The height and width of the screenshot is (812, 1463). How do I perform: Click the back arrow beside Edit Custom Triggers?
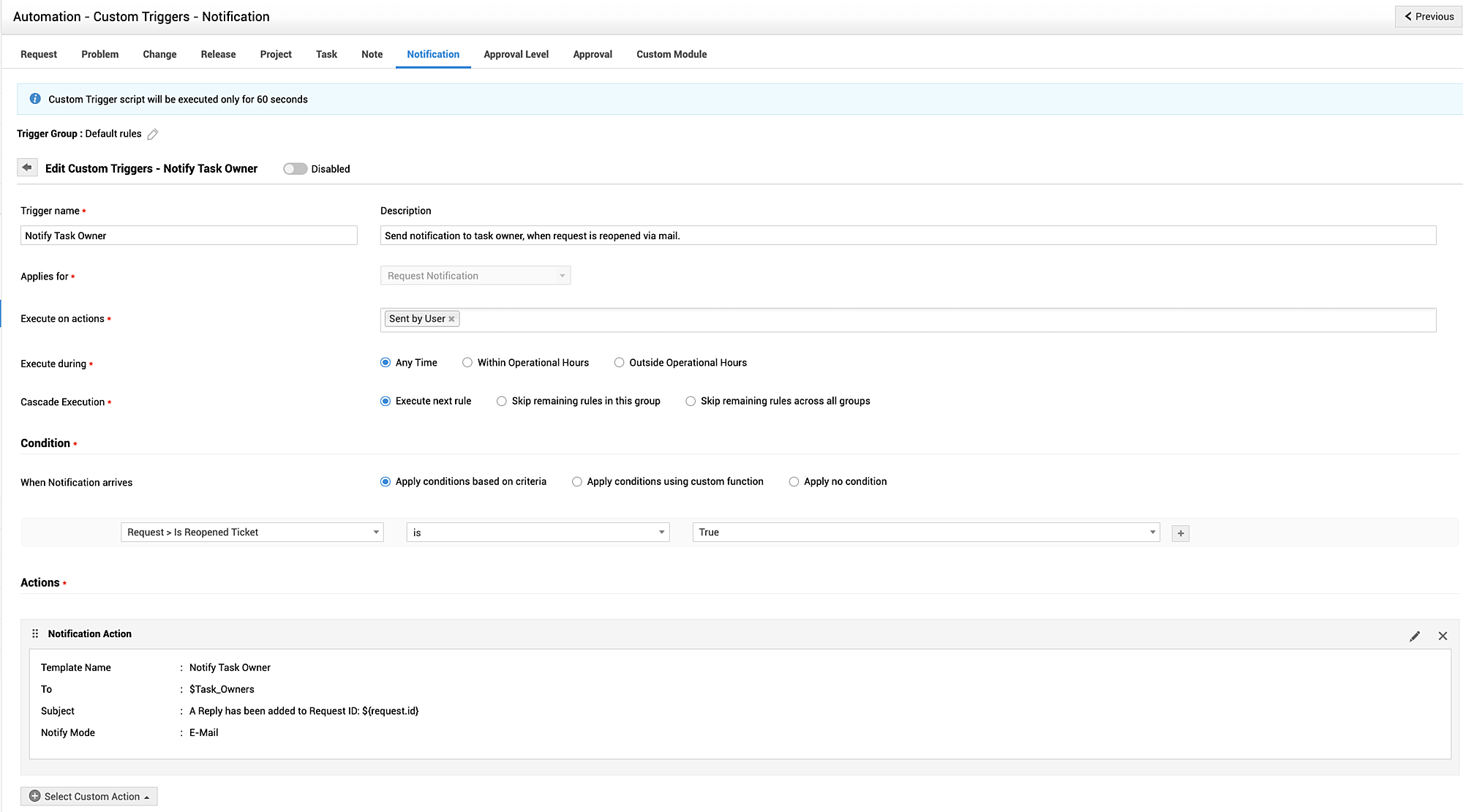(27, 167)
